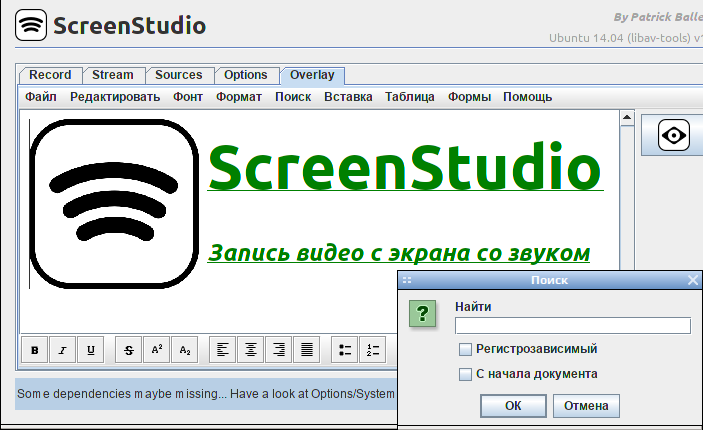The image size is (703, 430).
Task: Confirm search with OK button
Action: point(513,406)
